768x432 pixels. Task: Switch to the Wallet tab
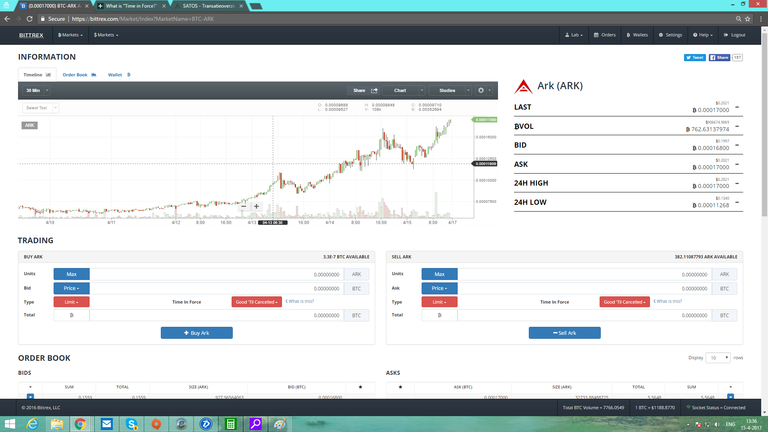coord(119,75)
